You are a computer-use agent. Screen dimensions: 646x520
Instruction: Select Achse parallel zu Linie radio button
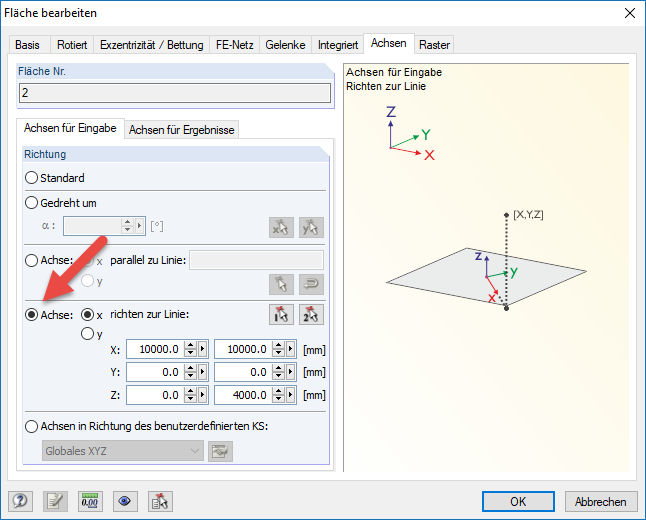point(31,260)
